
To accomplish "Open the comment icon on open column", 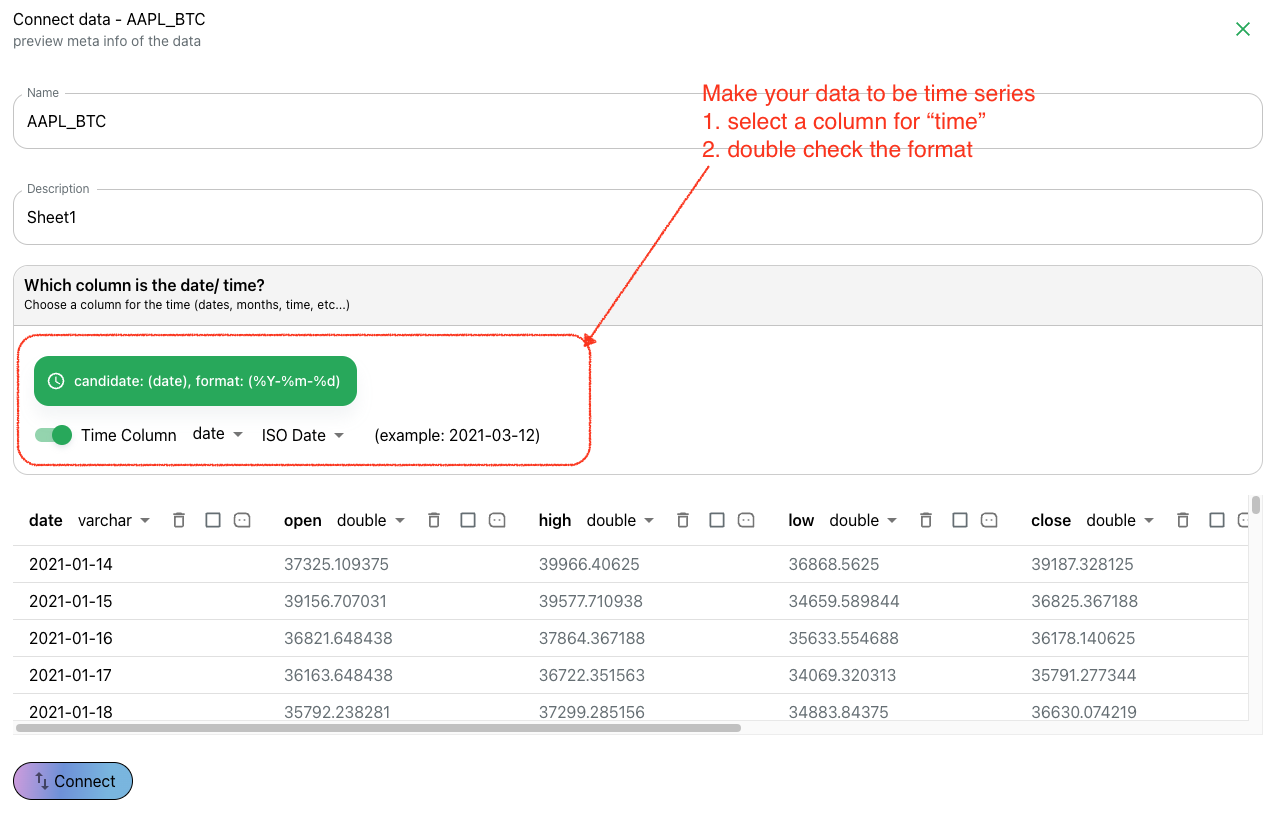I will 497,520.
